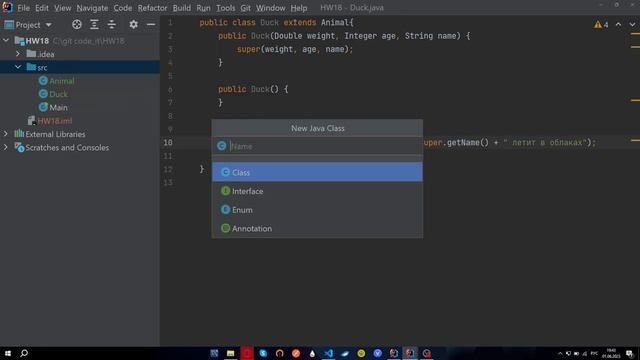Screen dimensions: 640x360
Task: Open the View menu
Action: pyautogui.click(x=62, y=8)
